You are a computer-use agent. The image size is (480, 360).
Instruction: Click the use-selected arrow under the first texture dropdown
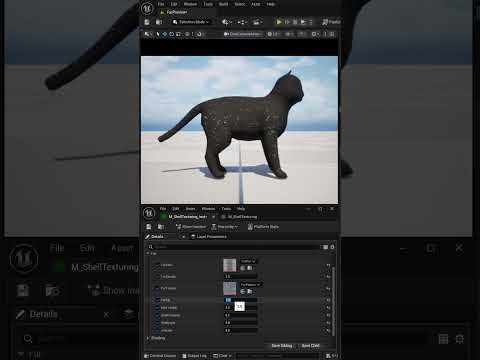coord(243,268)
